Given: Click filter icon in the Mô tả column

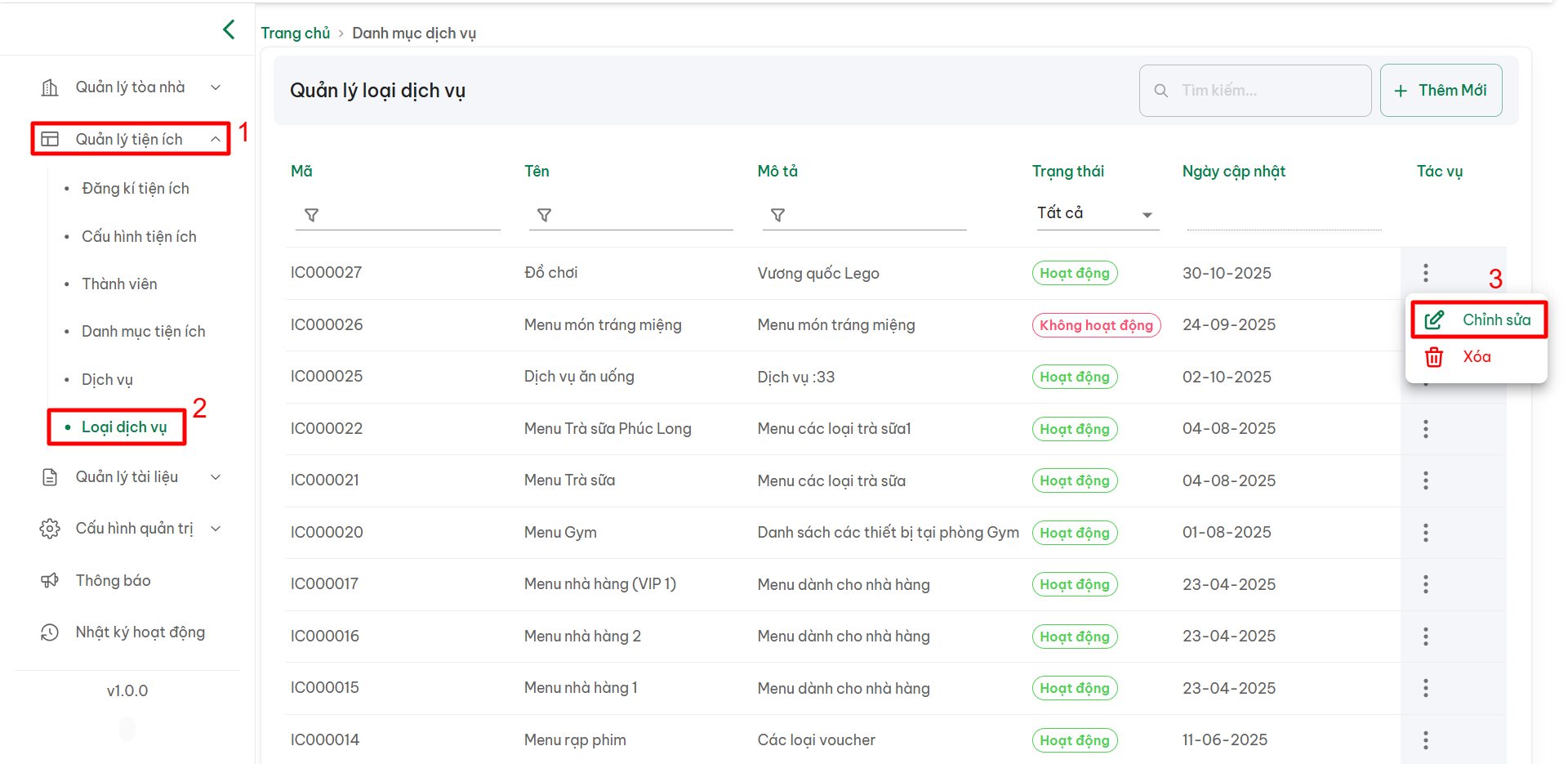Looking at the screenshot, I should point(777,215).
